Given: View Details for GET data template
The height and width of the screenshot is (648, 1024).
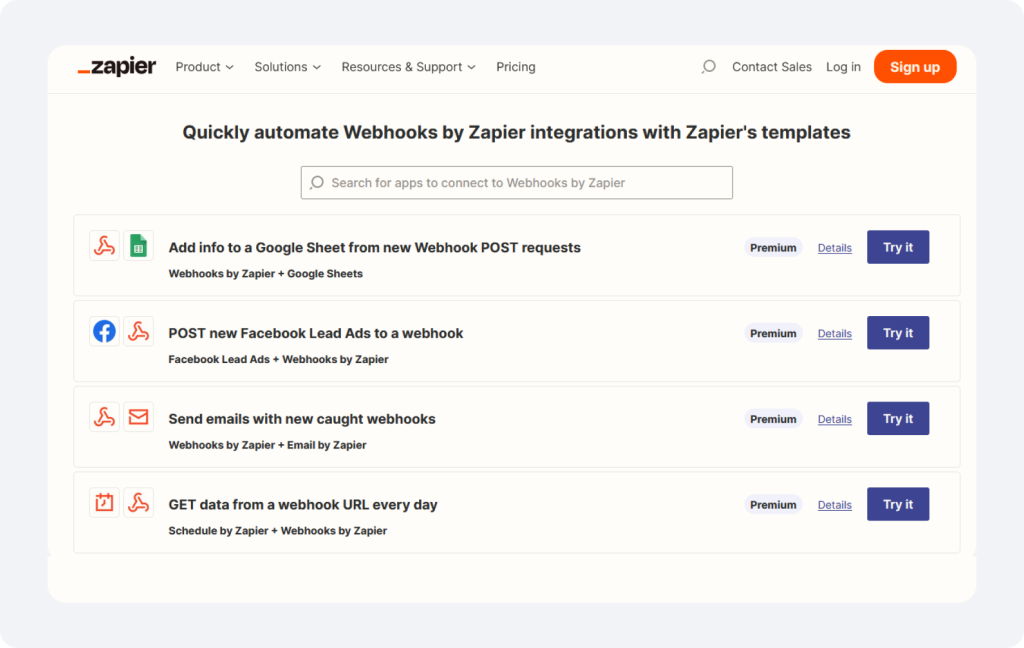Looking at the screenshot, I should 835,504.
